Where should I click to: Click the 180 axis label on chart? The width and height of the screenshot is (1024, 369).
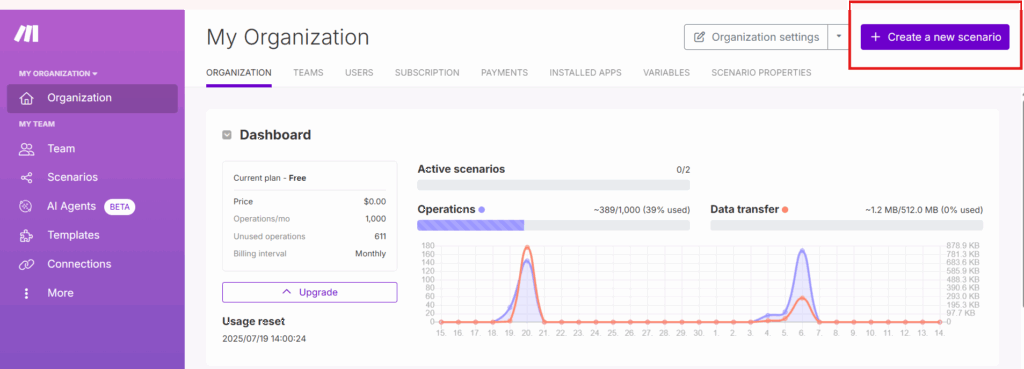428,246
